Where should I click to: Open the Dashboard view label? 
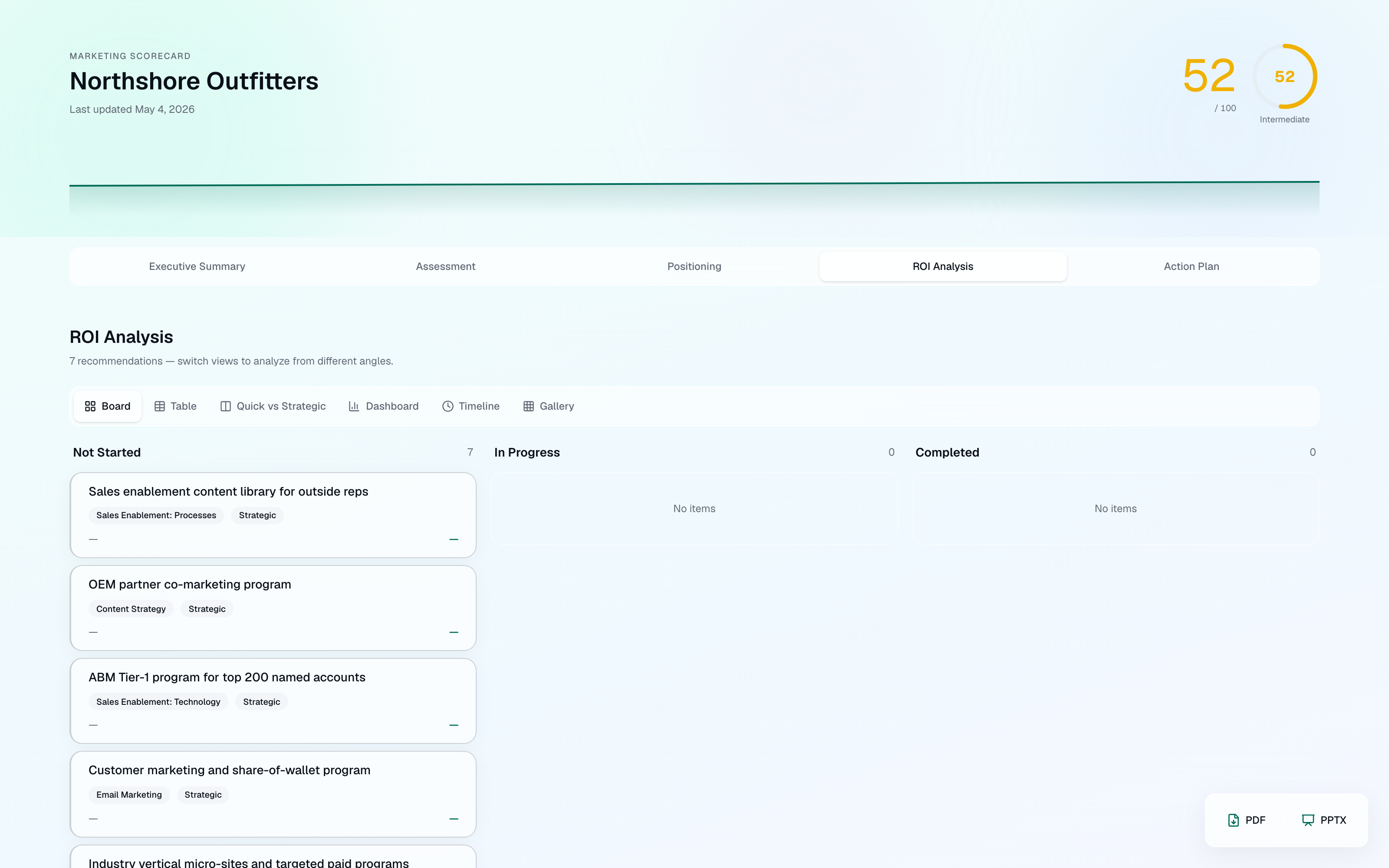[x=392, y=407]
